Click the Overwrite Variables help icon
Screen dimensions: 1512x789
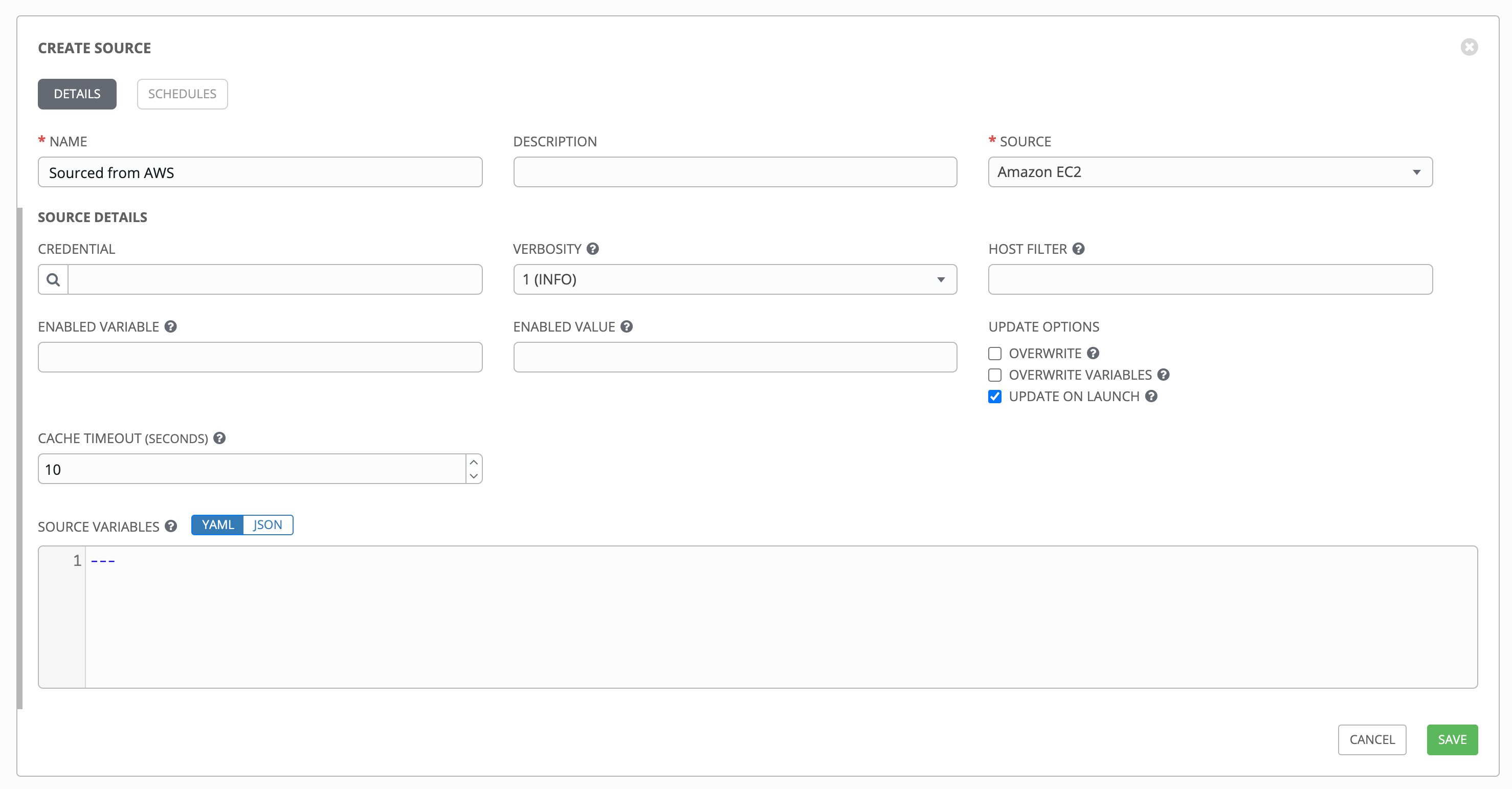point(1163,375)
